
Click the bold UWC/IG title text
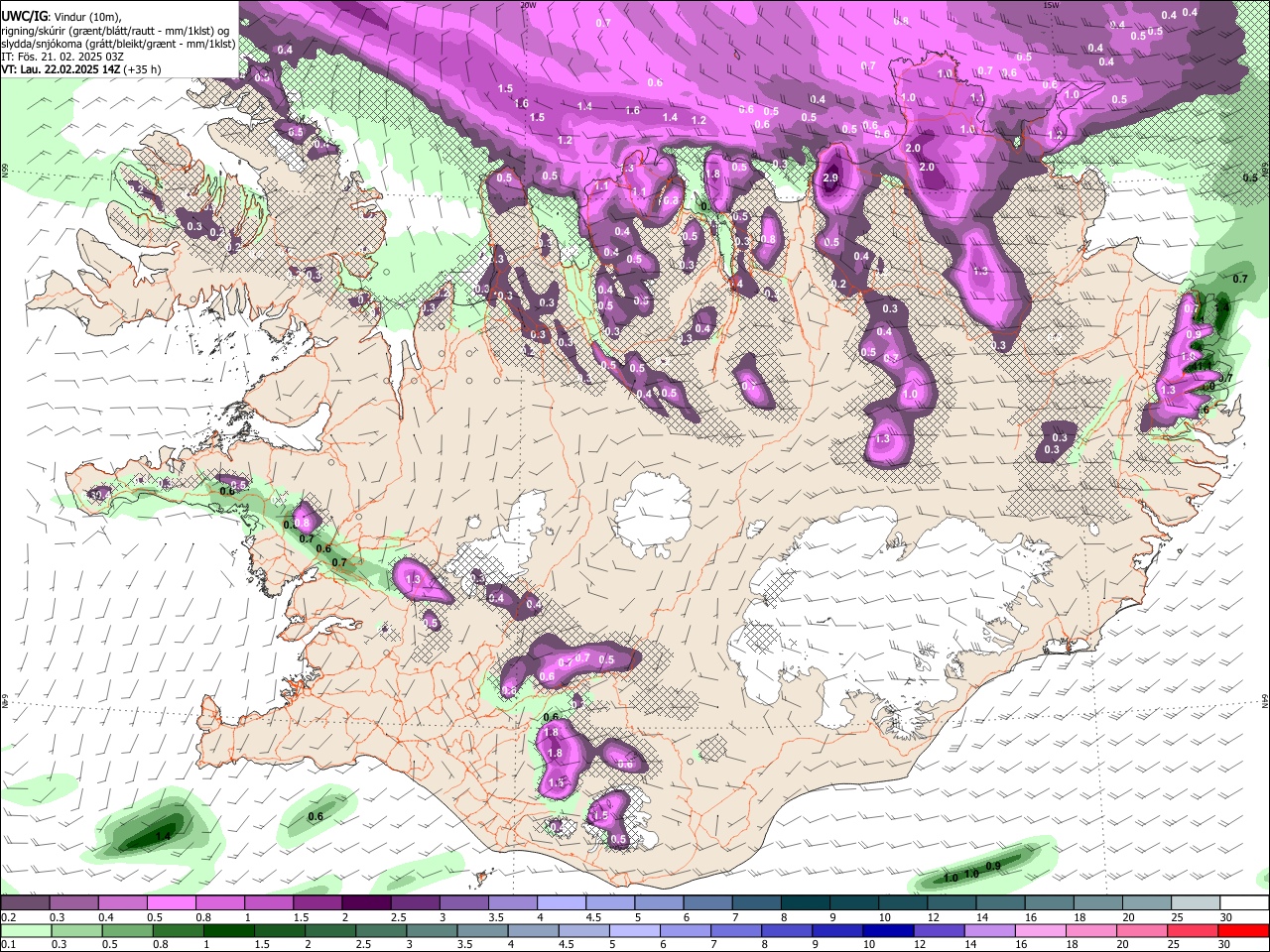pyautogui.click(x=23, y=15)
